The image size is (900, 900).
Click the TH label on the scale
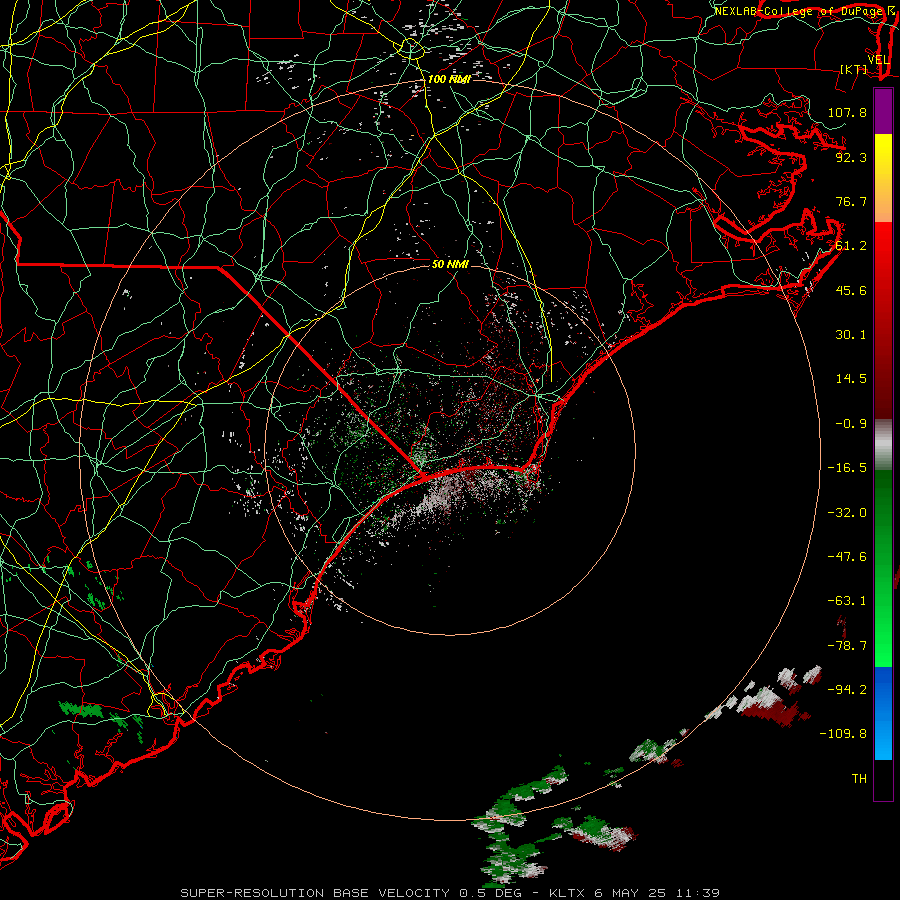click(x=859, y=779)
